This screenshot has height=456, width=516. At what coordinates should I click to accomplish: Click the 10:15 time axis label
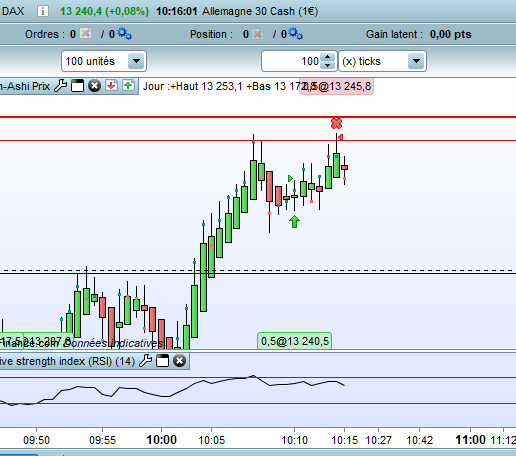[345, 440]
